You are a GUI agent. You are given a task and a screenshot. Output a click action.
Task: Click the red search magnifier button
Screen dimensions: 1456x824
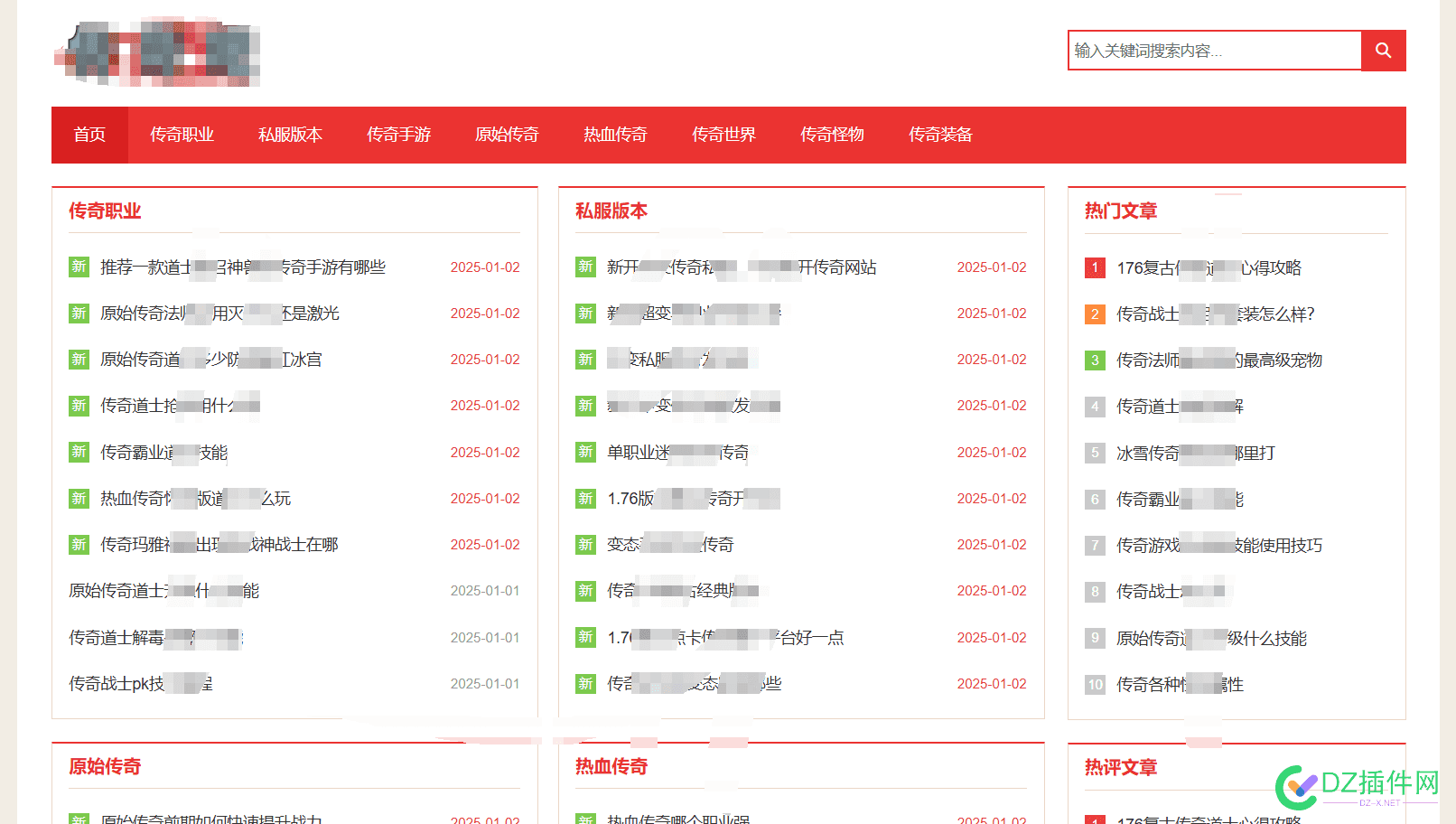tap(1383, 51)
